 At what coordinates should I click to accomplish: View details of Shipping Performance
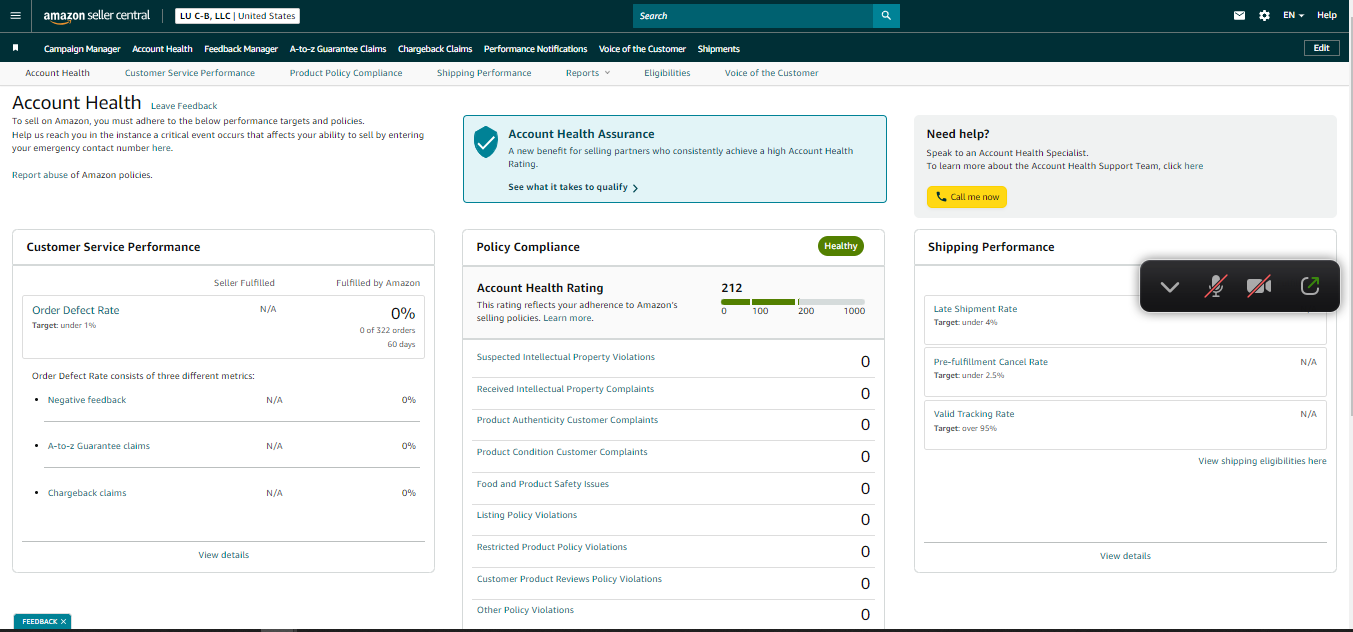pyautogui.click(x=1125, y=556)
